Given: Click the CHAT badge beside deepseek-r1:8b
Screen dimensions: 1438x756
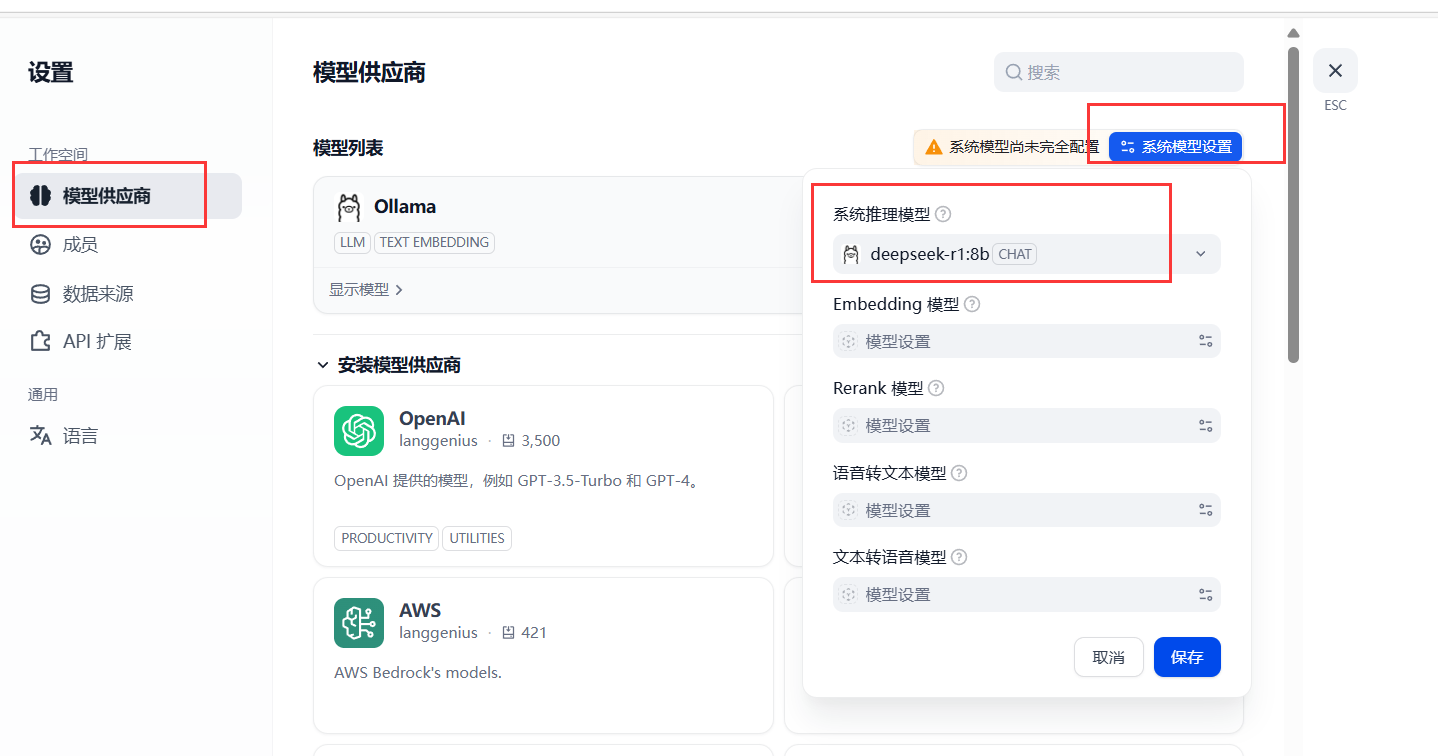Looking at the screenshot, I should click(1015, 254).
